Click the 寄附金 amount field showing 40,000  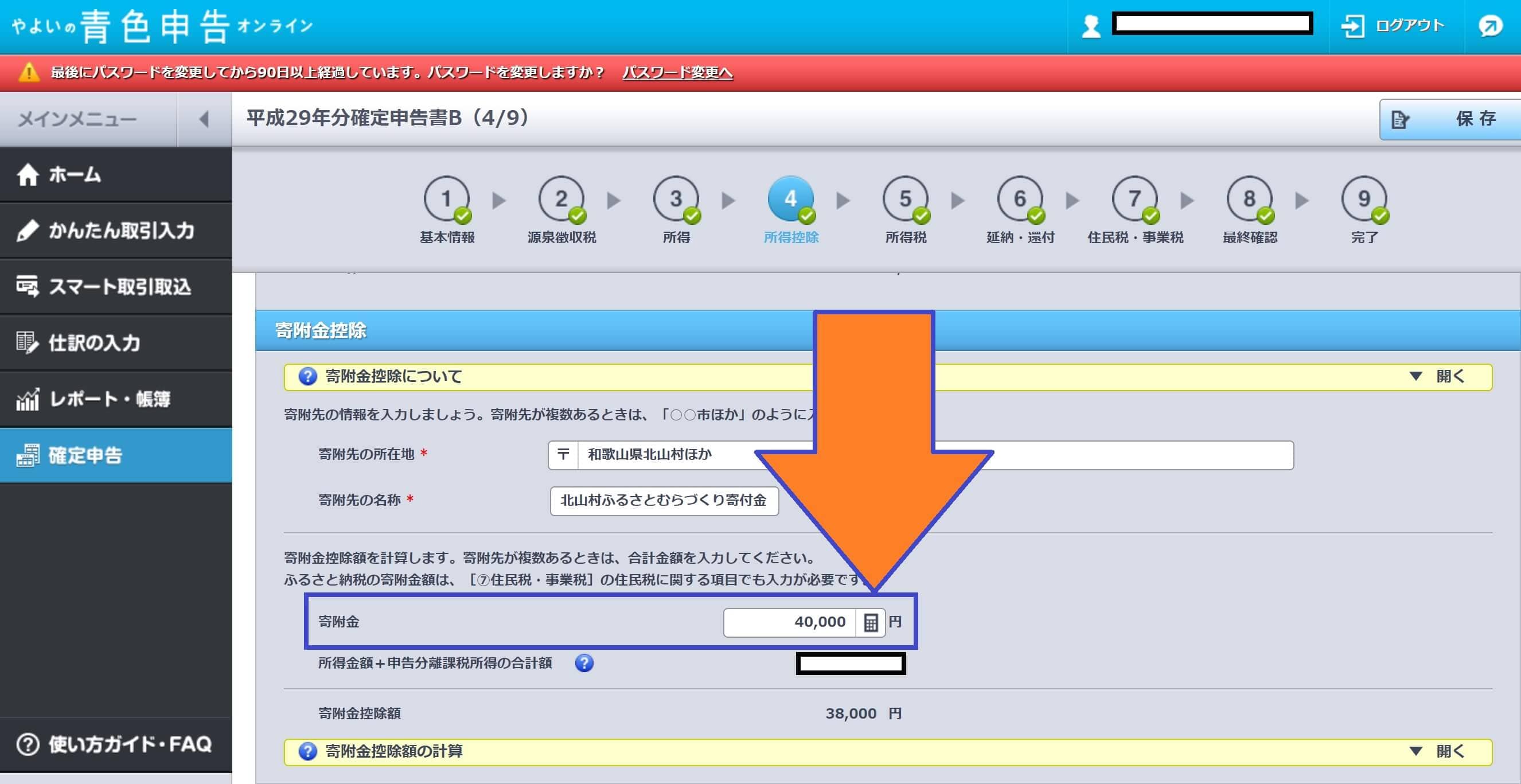click(x=790, y=622)
